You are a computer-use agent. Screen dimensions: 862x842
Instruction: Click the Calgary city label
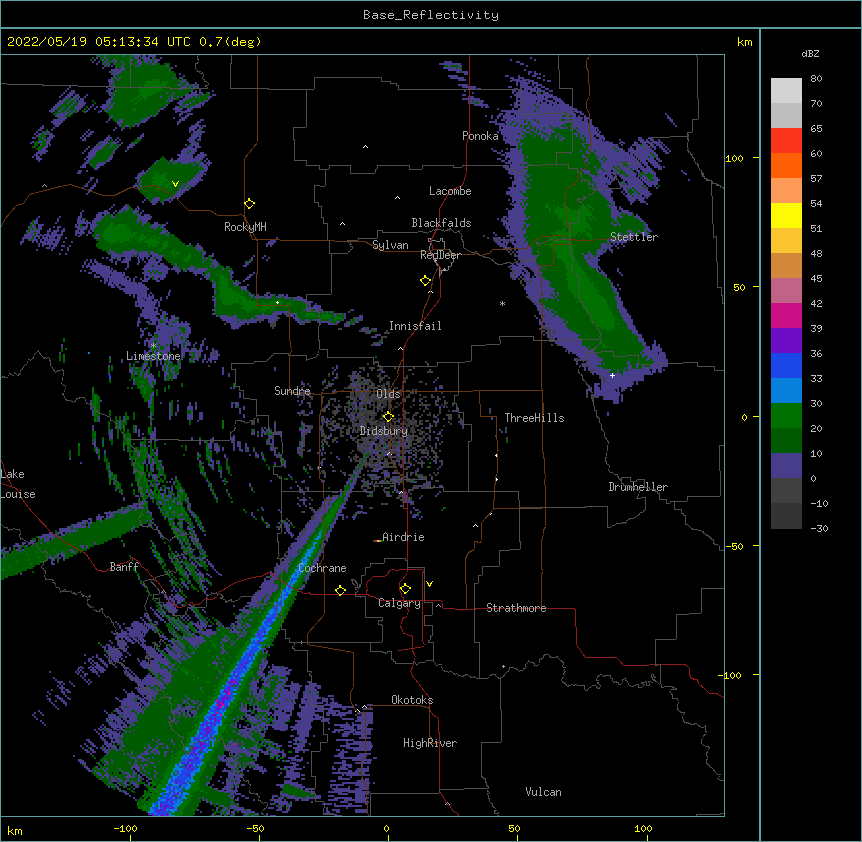[x=399, y=603]
